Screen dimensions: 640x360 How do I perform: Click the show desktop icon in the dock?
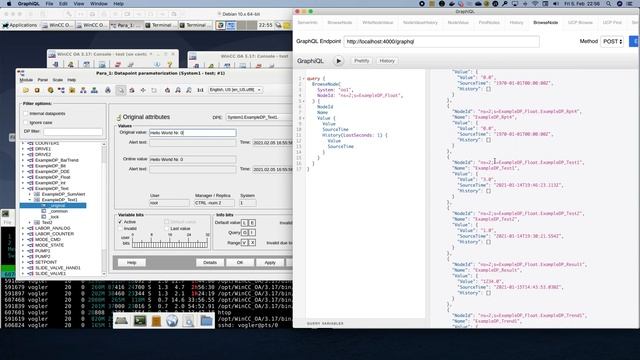pyautogui.click(x=122, y=321)
